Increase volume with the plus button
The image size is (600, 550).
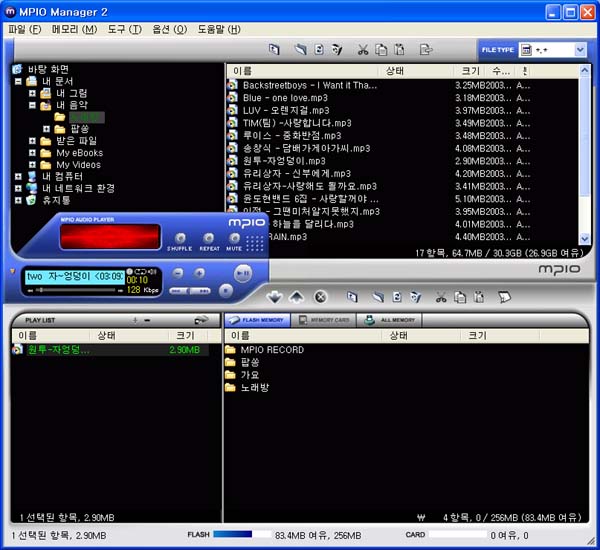pyautogui.click(x=199, y=273)
